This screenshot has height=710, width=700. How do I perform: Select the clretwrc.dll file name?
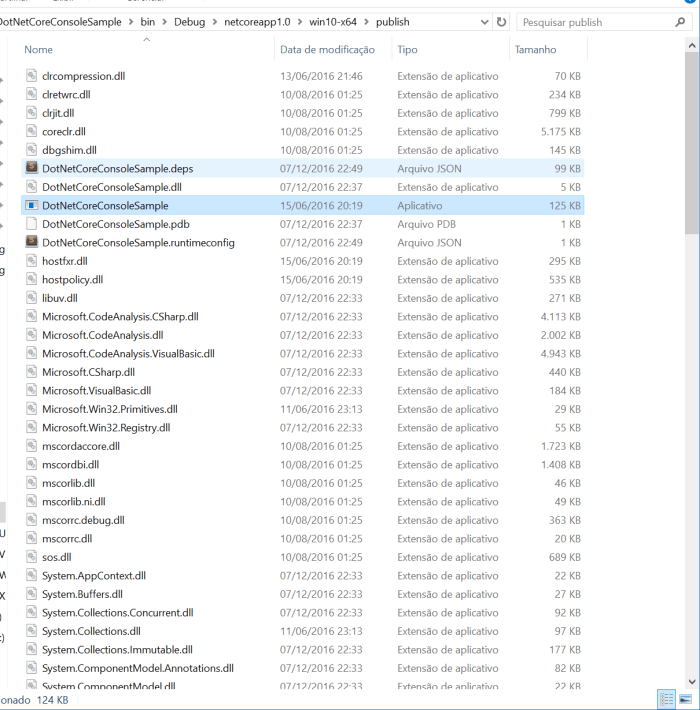pos(66,94)
